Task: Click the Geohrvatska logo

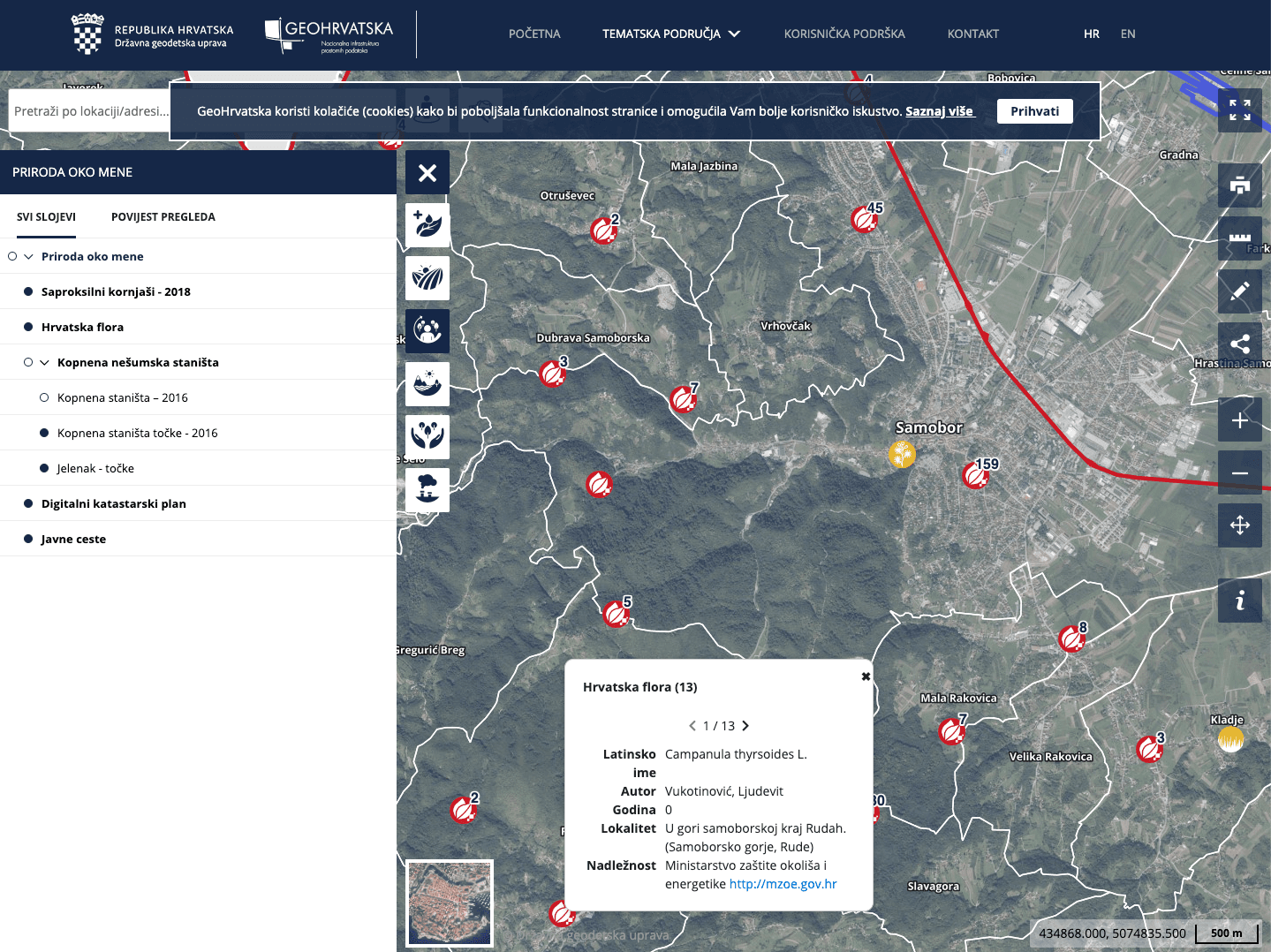Action: 329,35
